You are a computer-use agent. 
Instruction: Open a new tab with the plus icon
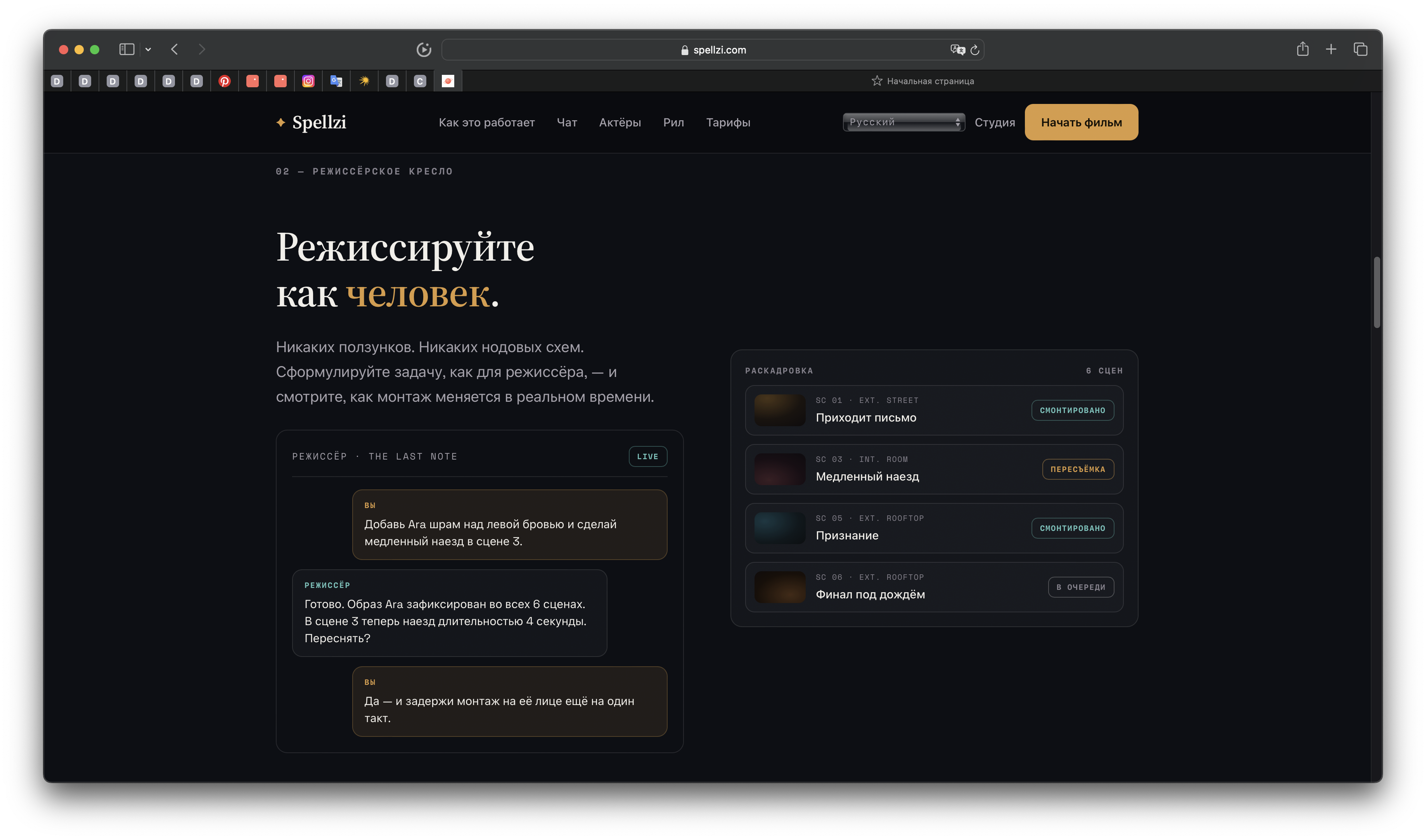1331,50
